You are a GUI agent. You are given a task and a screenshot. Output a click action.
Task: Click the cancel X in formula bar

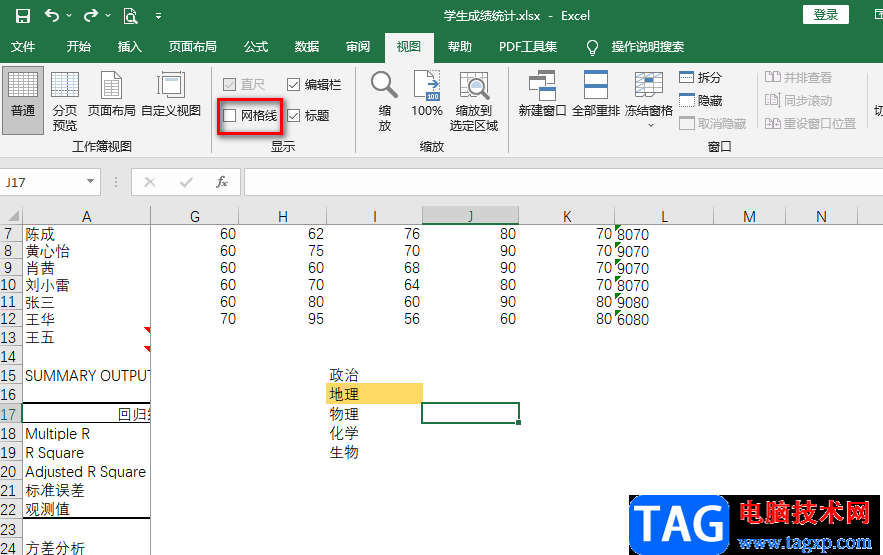(150, 182)
